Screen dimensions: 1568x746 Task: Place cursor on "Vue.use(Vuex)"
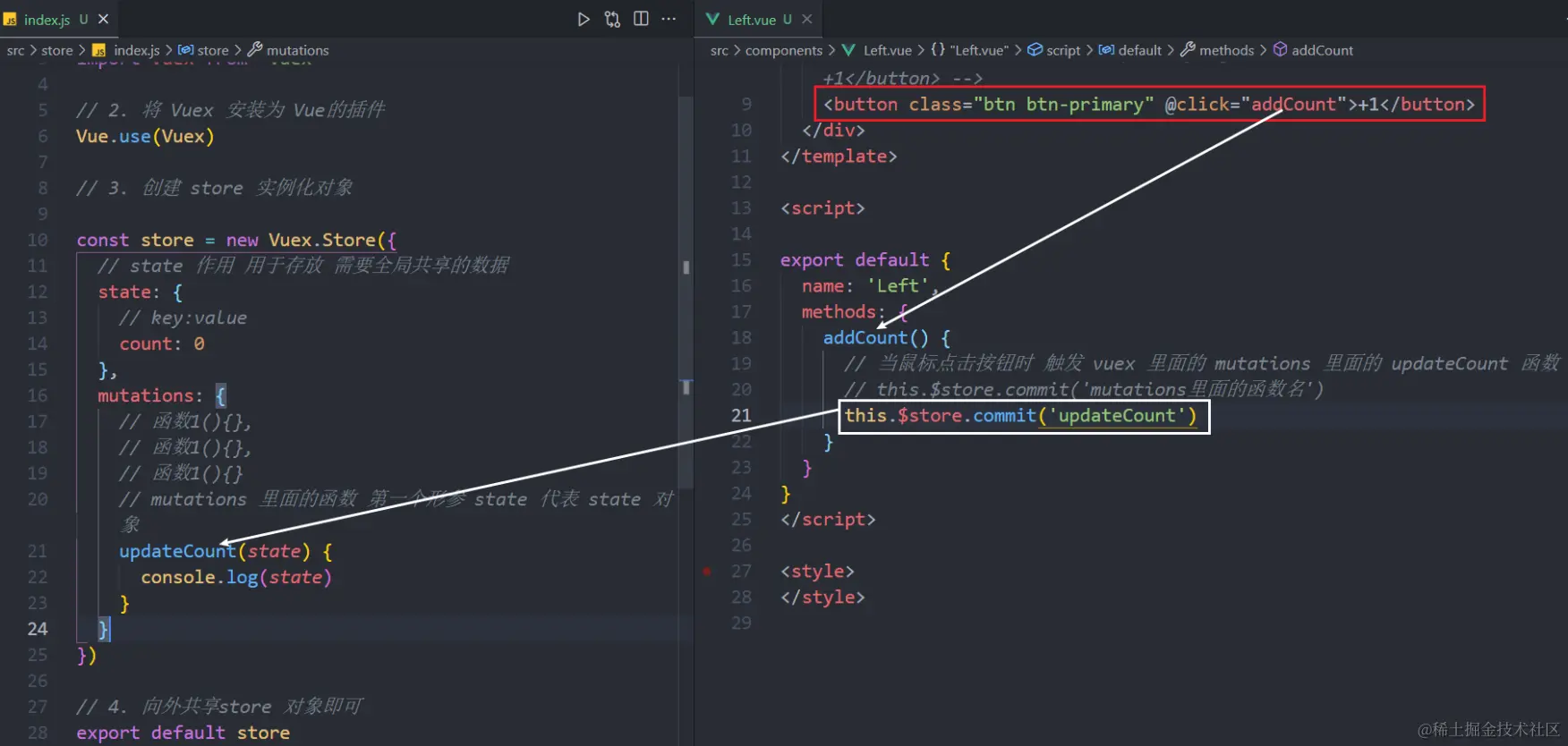(145, 136)
